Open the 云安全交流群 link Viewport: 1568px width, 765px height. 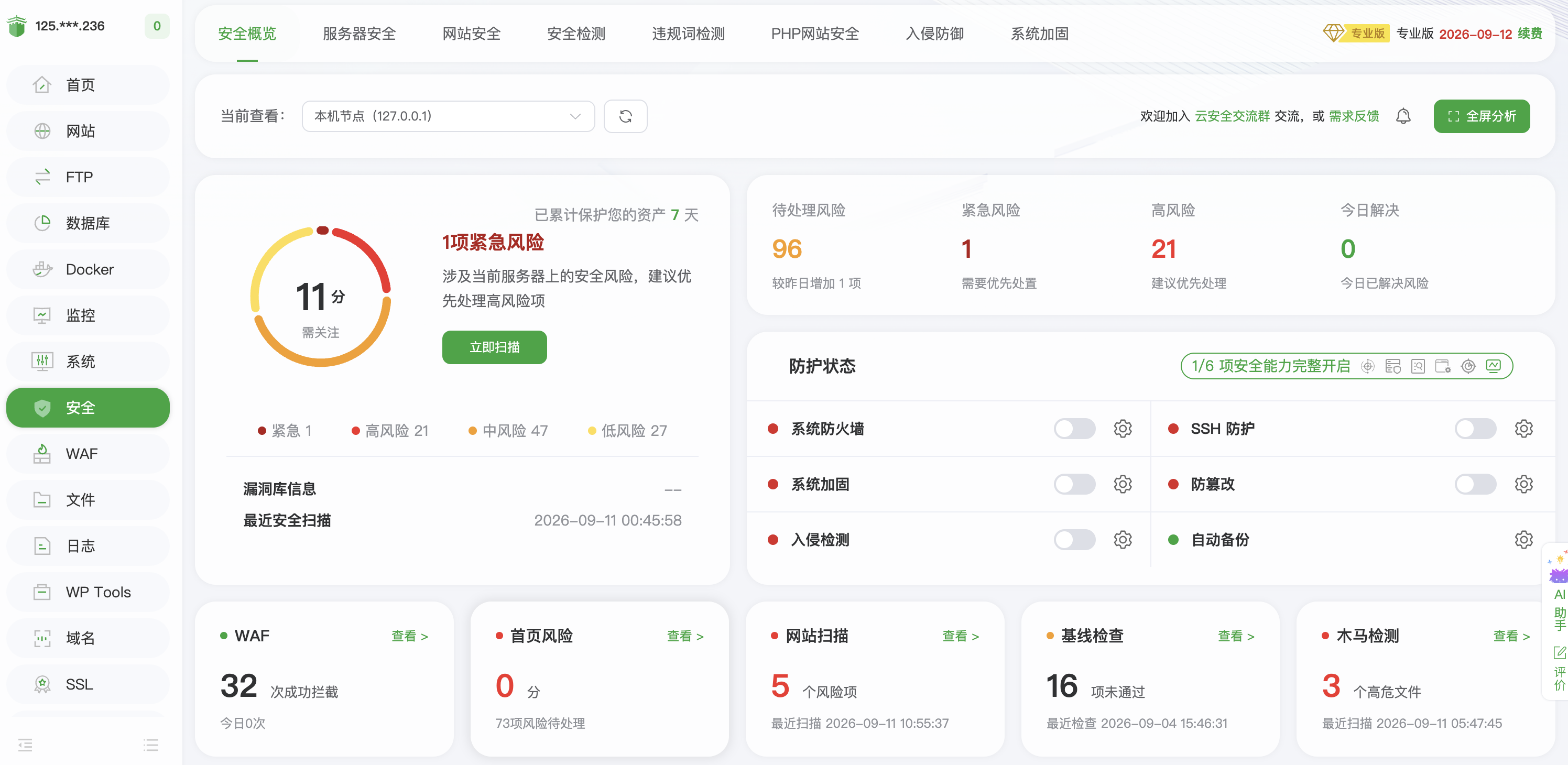1232,116
